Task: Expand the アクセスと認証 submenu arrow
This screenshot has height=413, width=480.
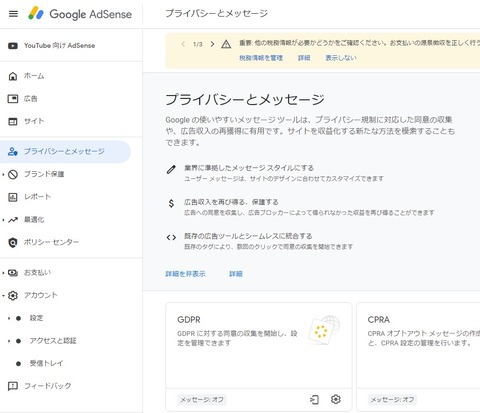Action: [9, 341]
